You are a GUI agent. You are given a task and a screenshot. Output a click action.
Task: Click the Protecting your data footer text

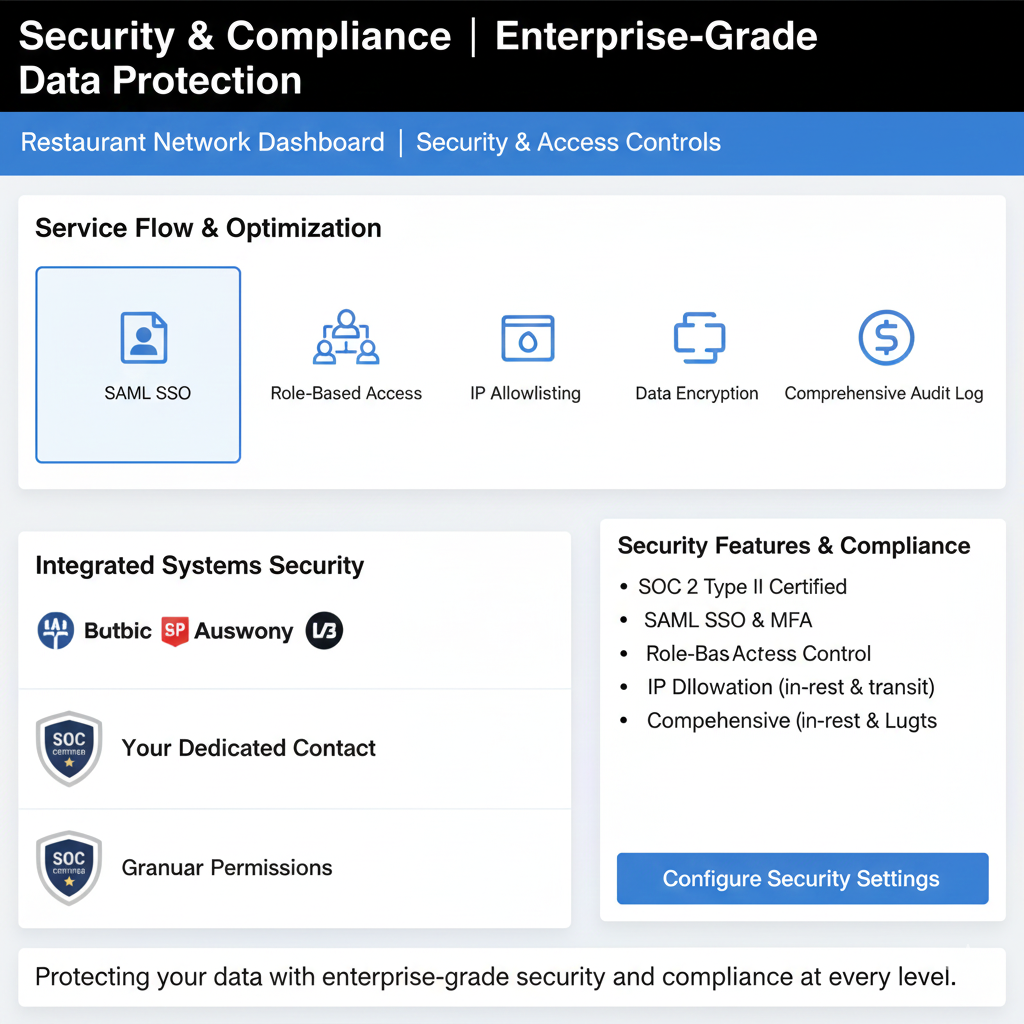pyautogui.click(x=496, y=977)
